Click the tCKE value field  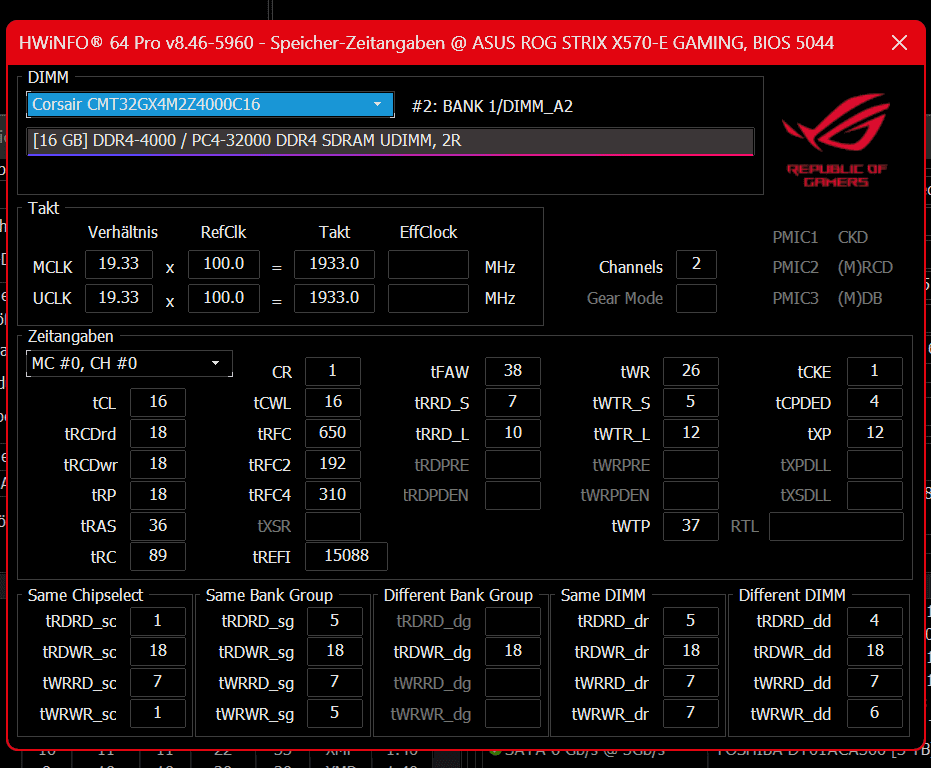click(x=875, y=371)
